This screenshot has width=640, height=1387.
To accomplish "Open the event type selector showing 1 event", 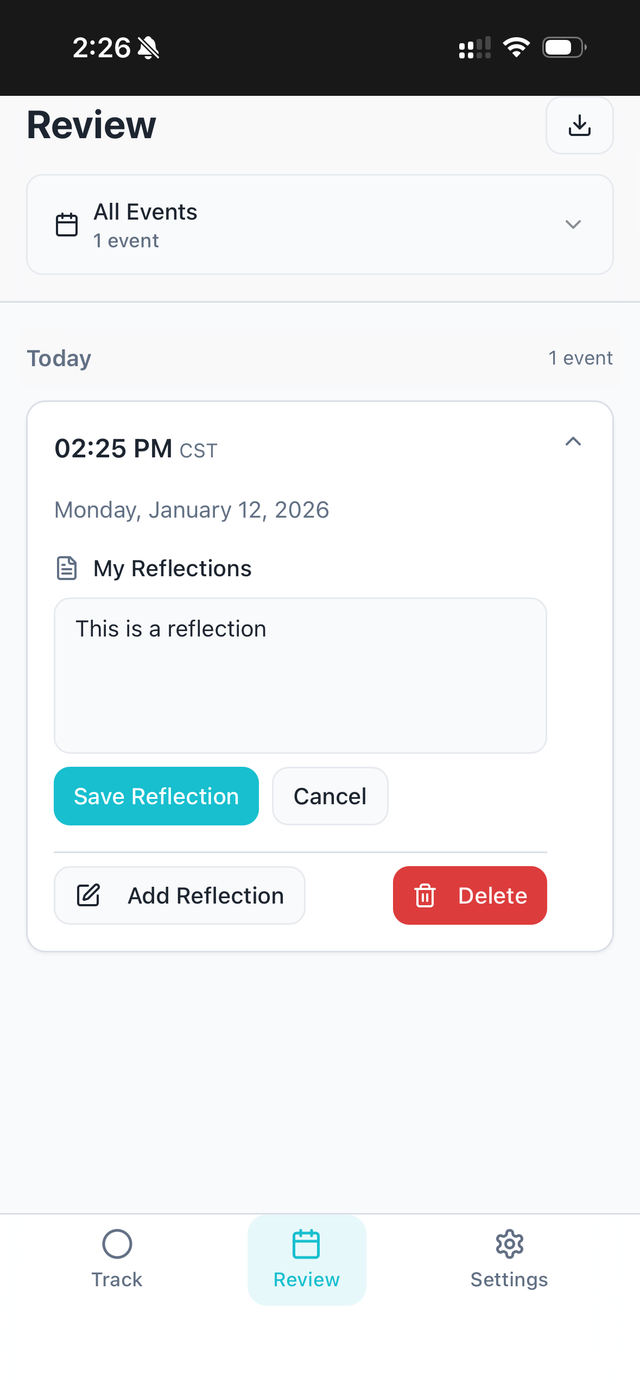I will pos(320,224).
